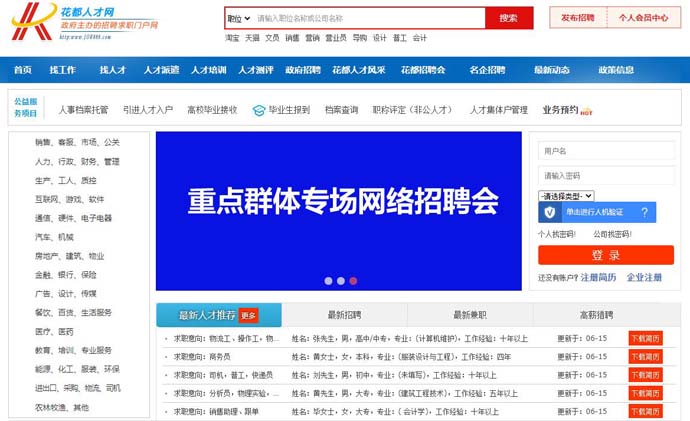The height and width of the screenshot is (421, 690).
Task: Open the 职位 search type dropdown
Action: (x=239, y=18)
